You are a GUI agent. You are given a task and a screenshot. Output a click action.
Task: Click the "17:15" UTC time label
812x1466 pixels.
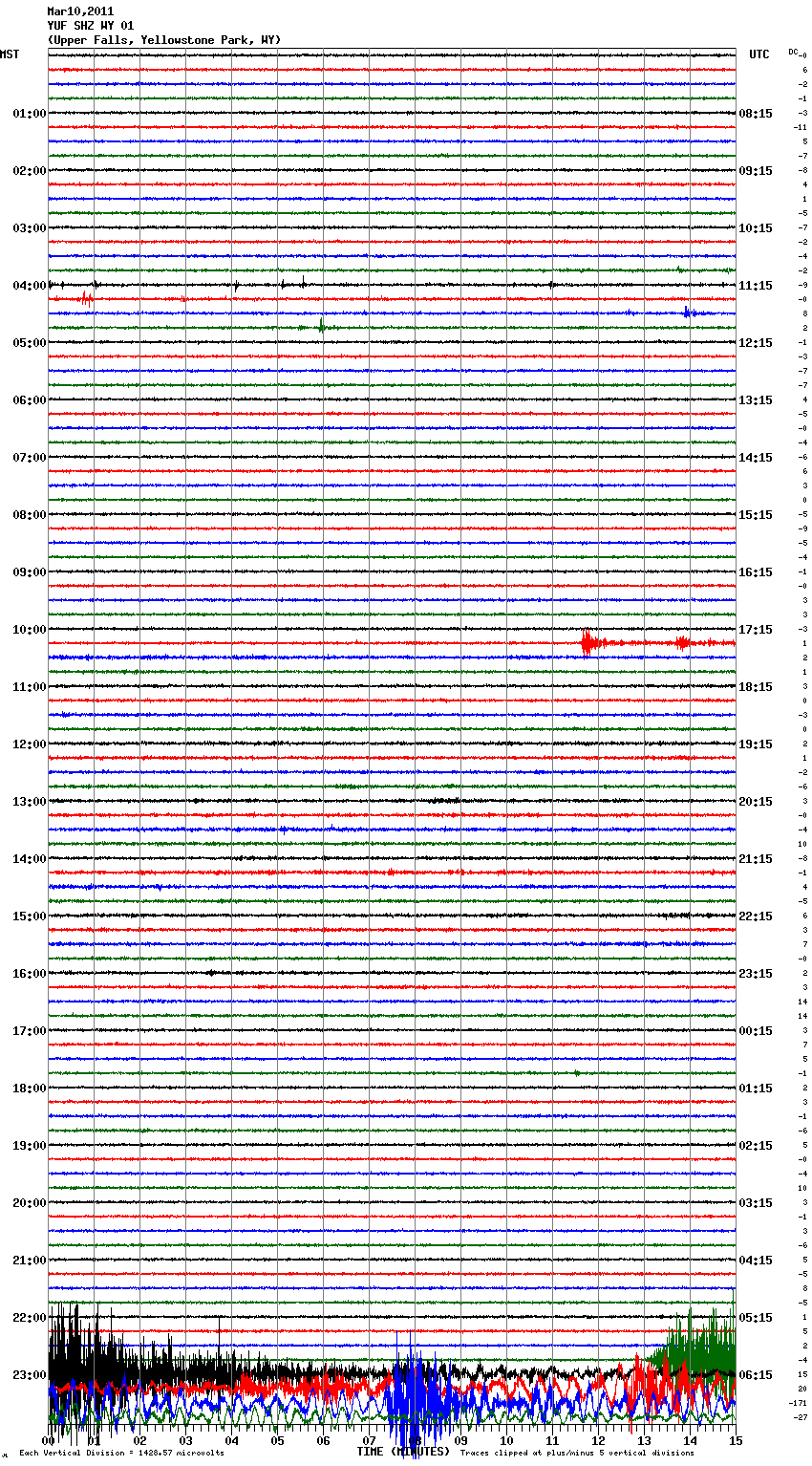[756, 630]
